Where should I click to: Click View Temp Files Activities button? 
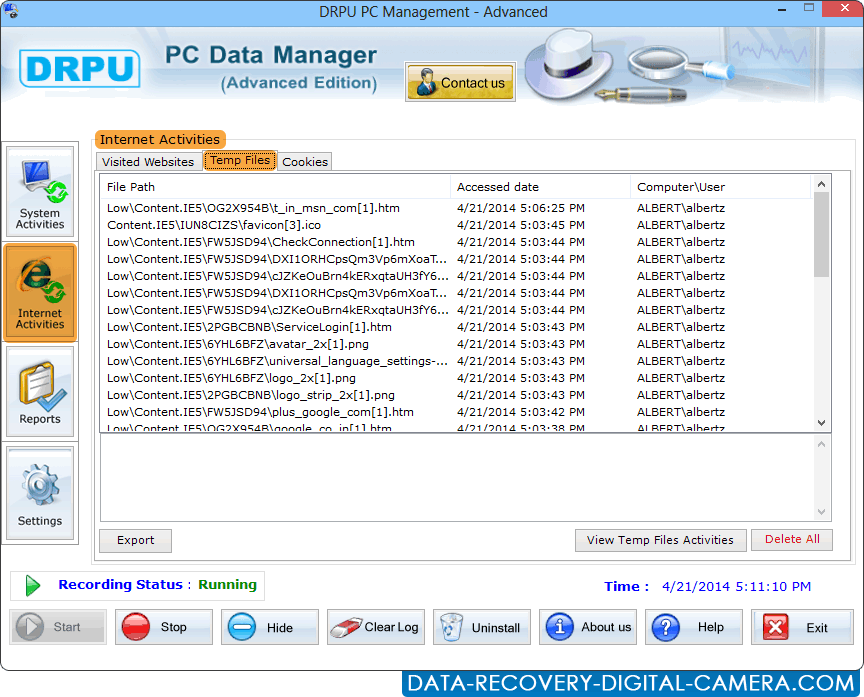(660, 541)
